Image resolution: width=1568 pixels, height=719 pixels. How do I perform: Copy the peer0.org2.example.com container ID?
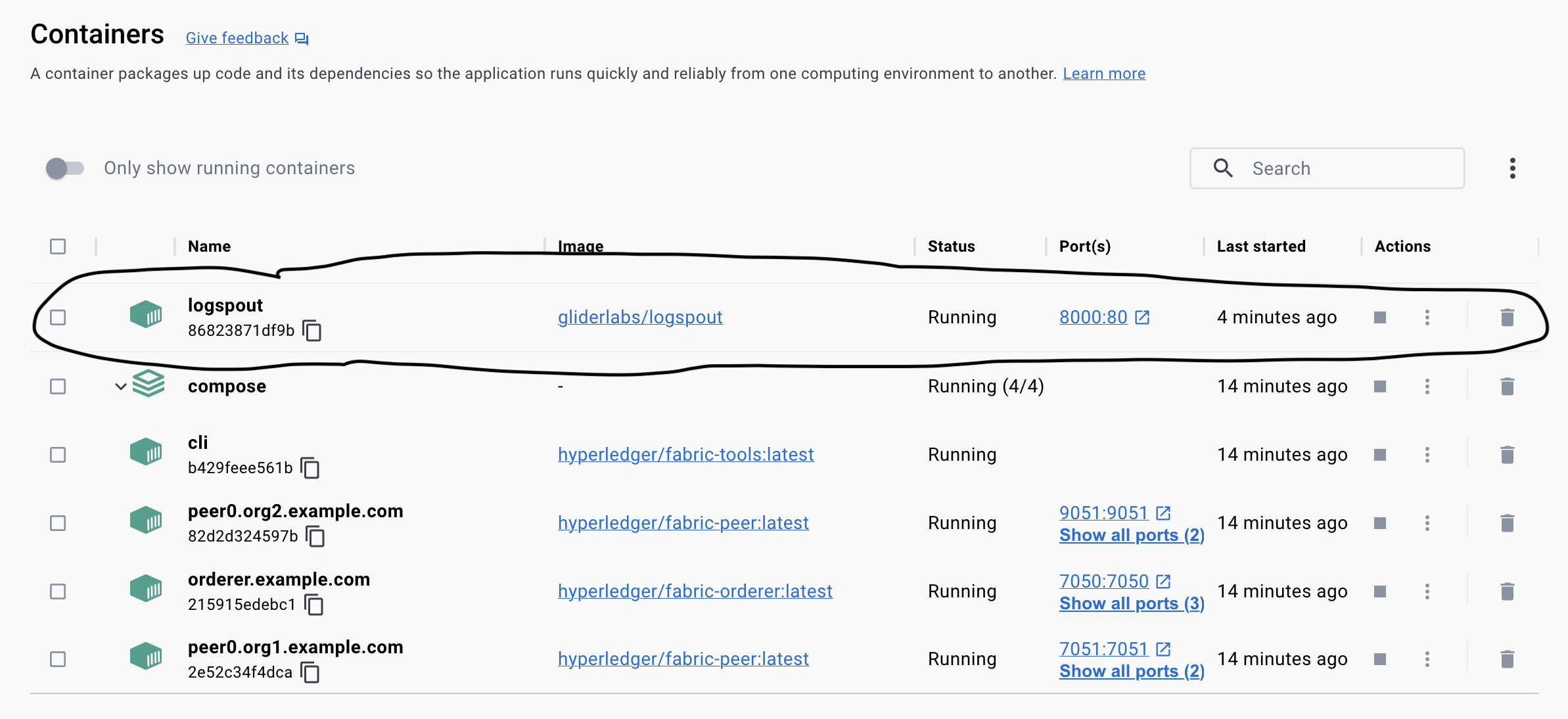(x=316, y=536)
